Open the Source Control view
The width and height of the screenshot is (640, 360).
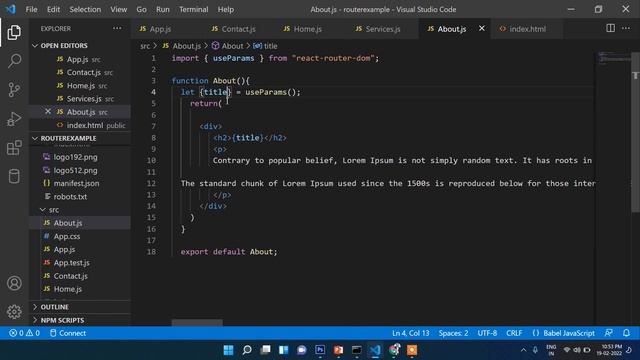click(14, 90)
